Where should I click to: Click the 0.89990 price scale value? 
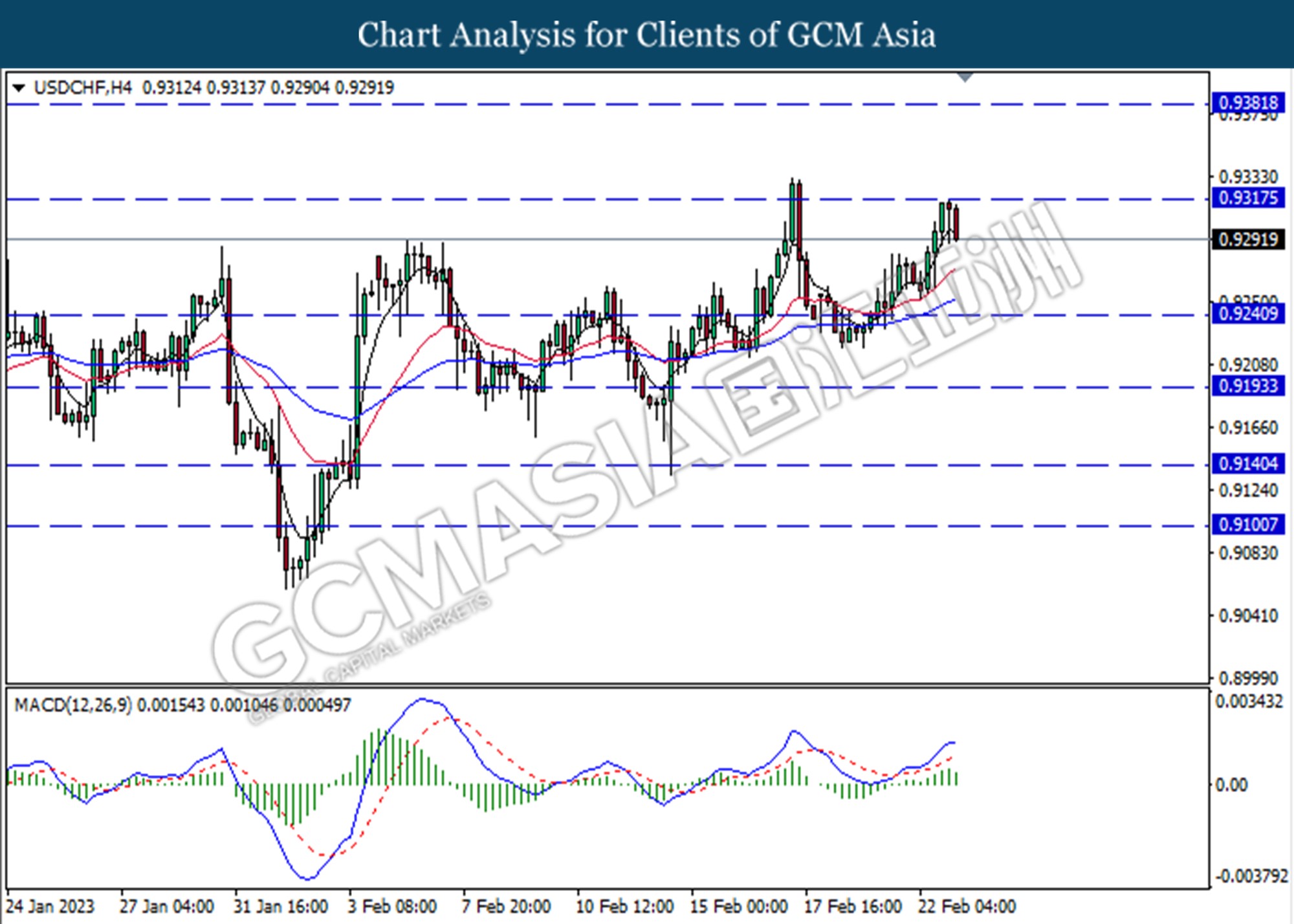pyautogui.click(x=1249, y=678)
